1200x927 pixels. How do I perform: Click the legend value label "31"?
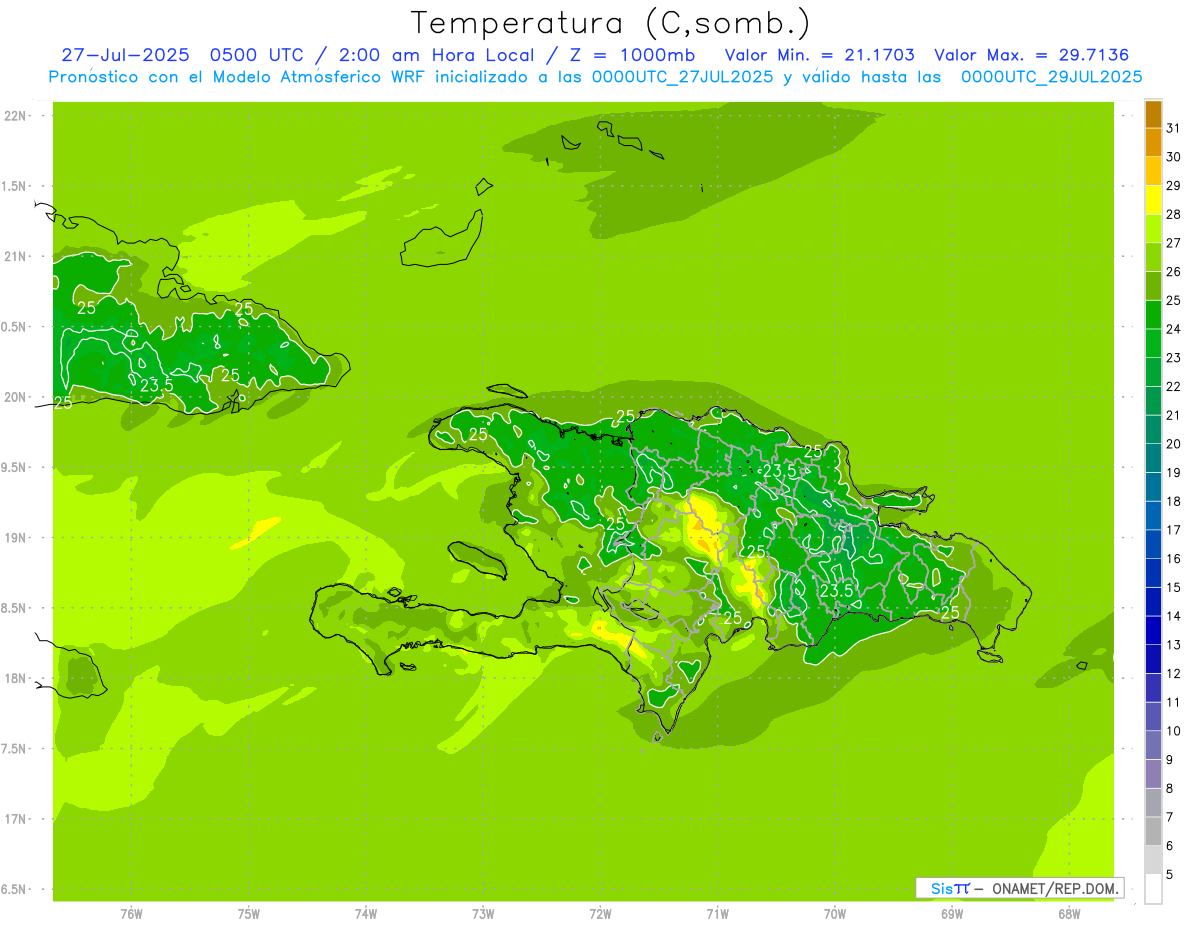click(x=1173, y=128)
